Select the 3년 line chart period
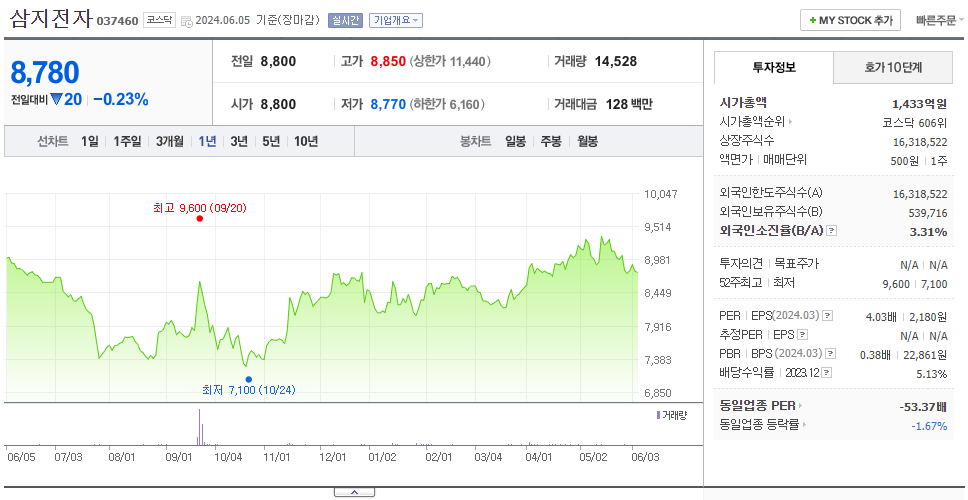The width and height of the screenshot is (968, 500). 239,141
